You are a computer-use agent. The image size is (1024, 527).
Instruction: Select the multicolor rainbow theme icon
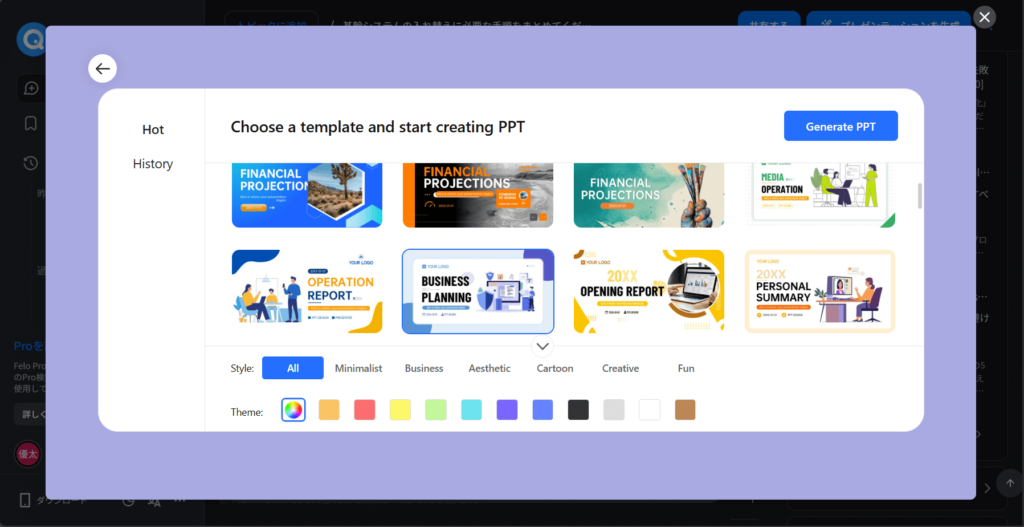pyautogui.click(x=293, y=410)
